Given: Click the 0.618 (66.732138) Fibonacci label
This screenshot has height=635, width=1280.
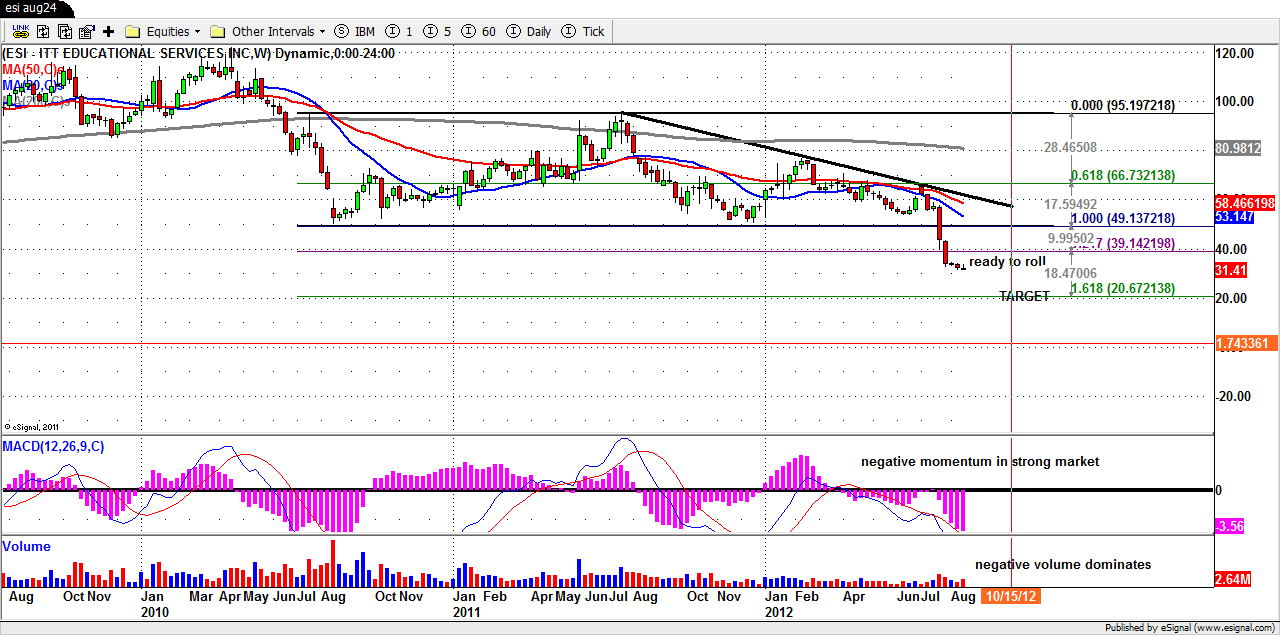Looking at the screenshot, I should pyautogui.click(x=1123, y=175).
